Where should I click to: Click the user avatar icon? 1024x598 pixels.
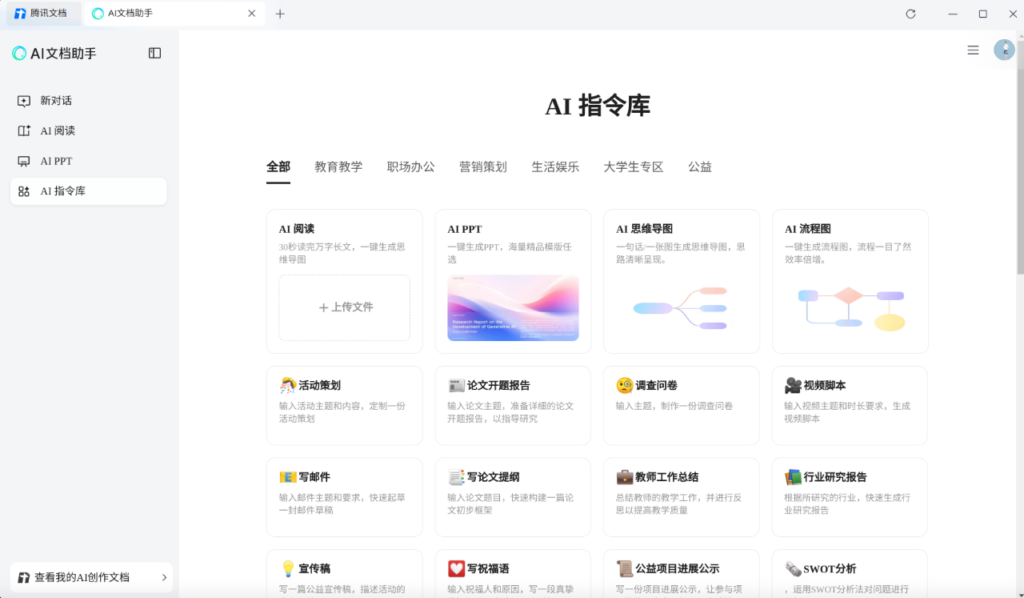coord(1004,50)
